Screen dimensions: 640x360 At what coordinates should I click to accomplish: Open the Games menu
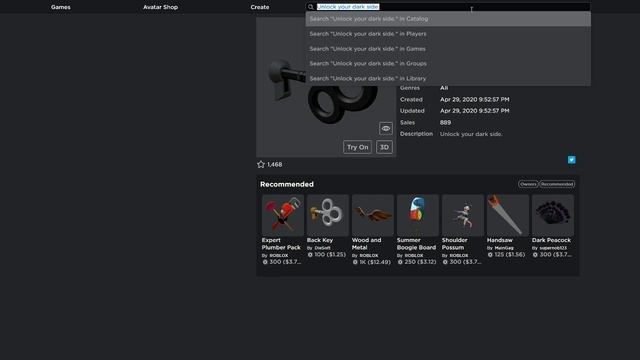(61, 7)
